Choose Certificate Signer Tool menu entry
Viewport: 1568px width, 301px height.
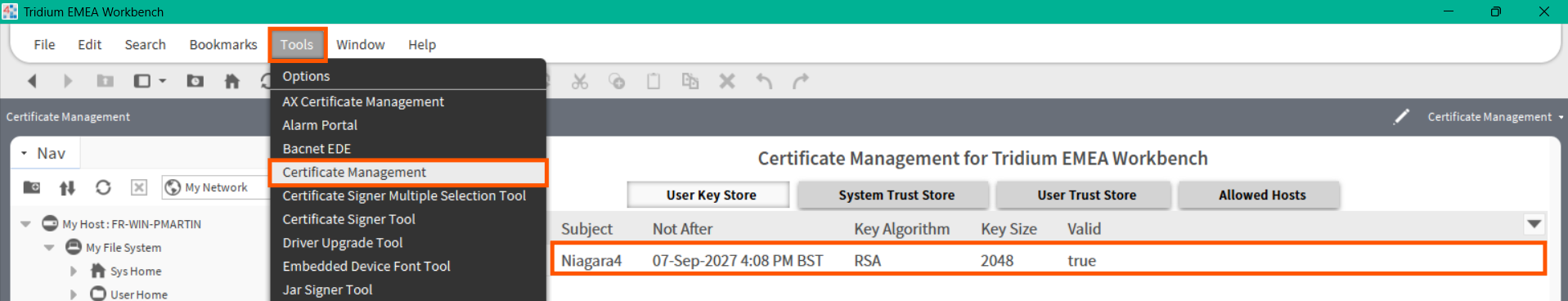coord(408,219)
